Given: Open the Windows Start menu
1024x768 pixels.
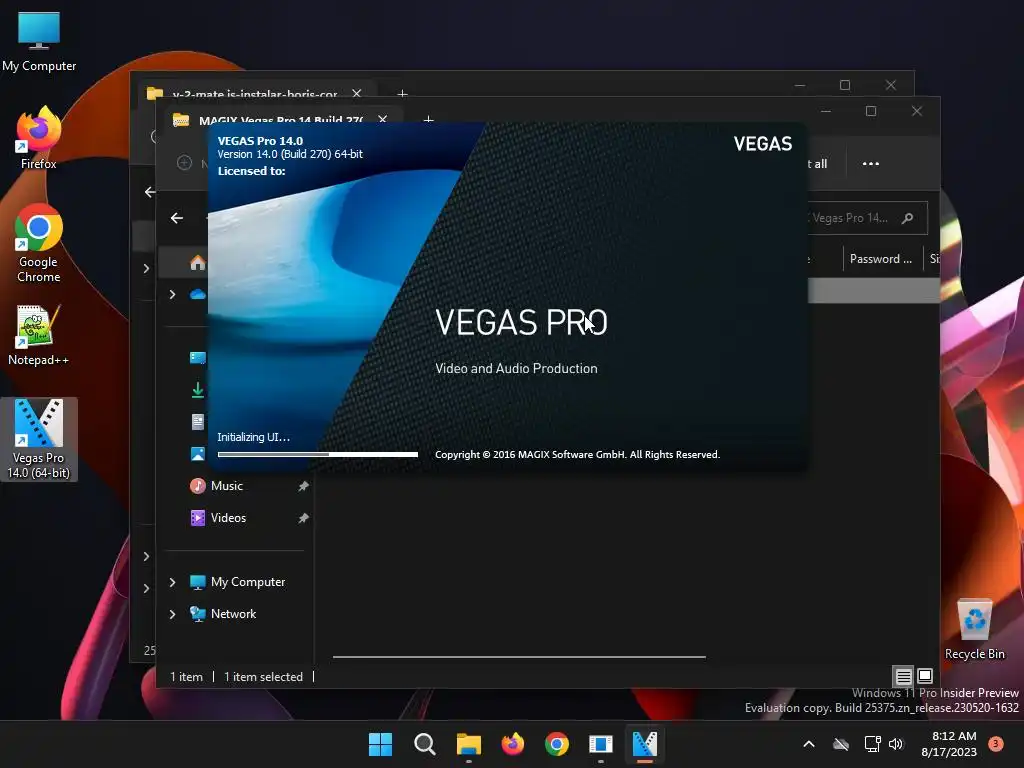Looking at the screenshot, I should pos(380,744).
